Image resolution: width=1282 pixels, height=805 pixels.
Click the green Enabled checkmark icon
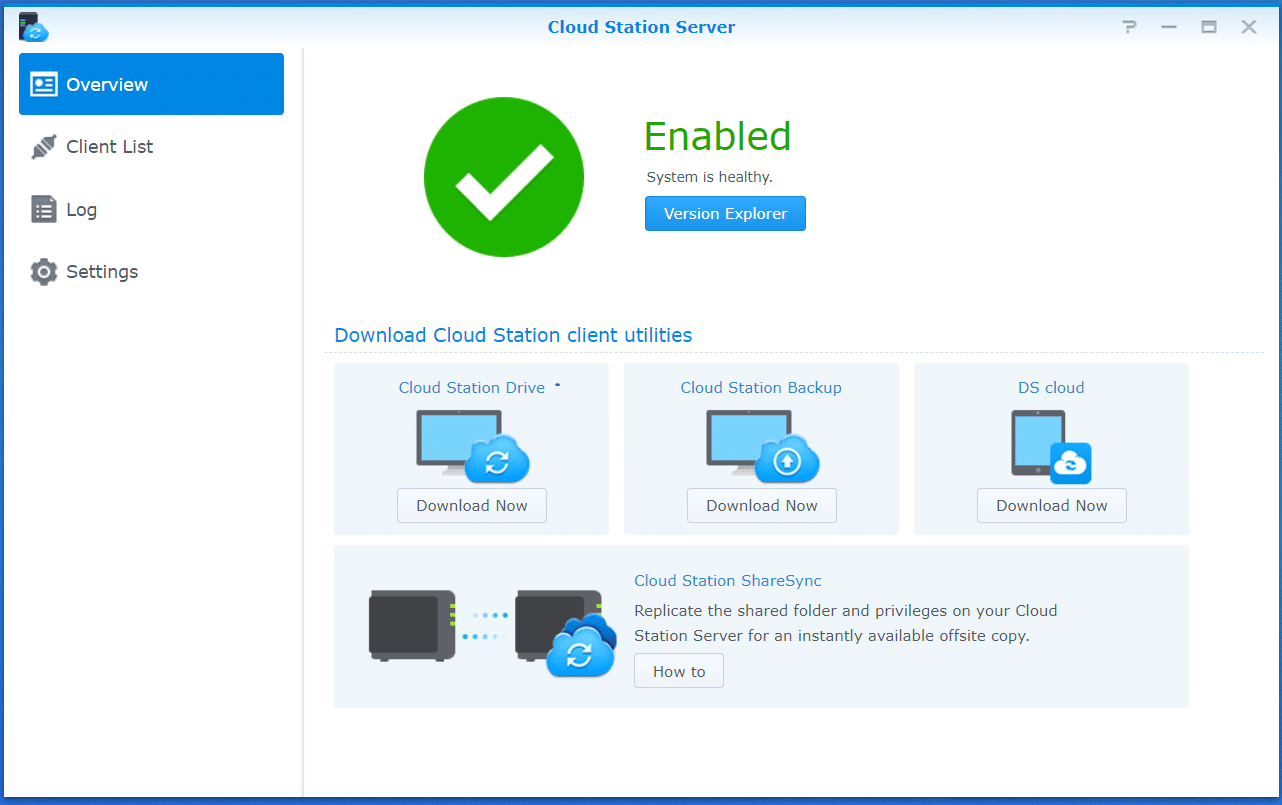(x=504, y=177)
